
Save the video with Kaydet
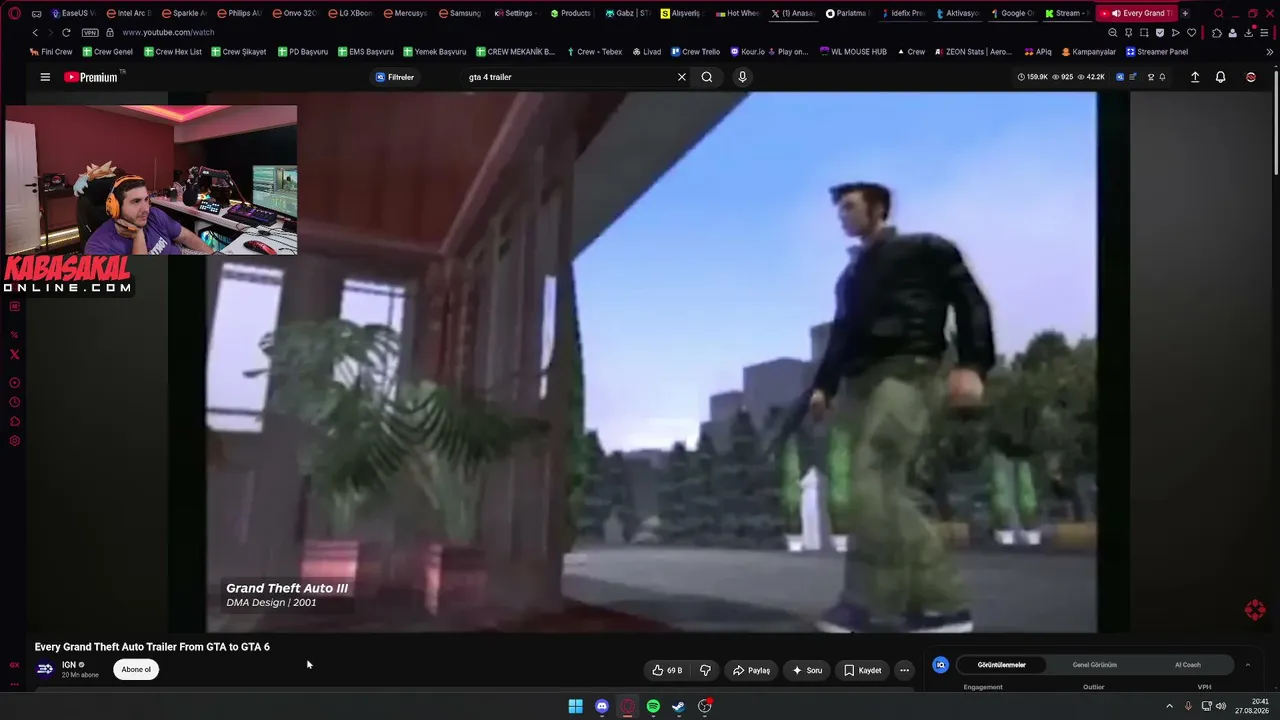click(863, 670)
